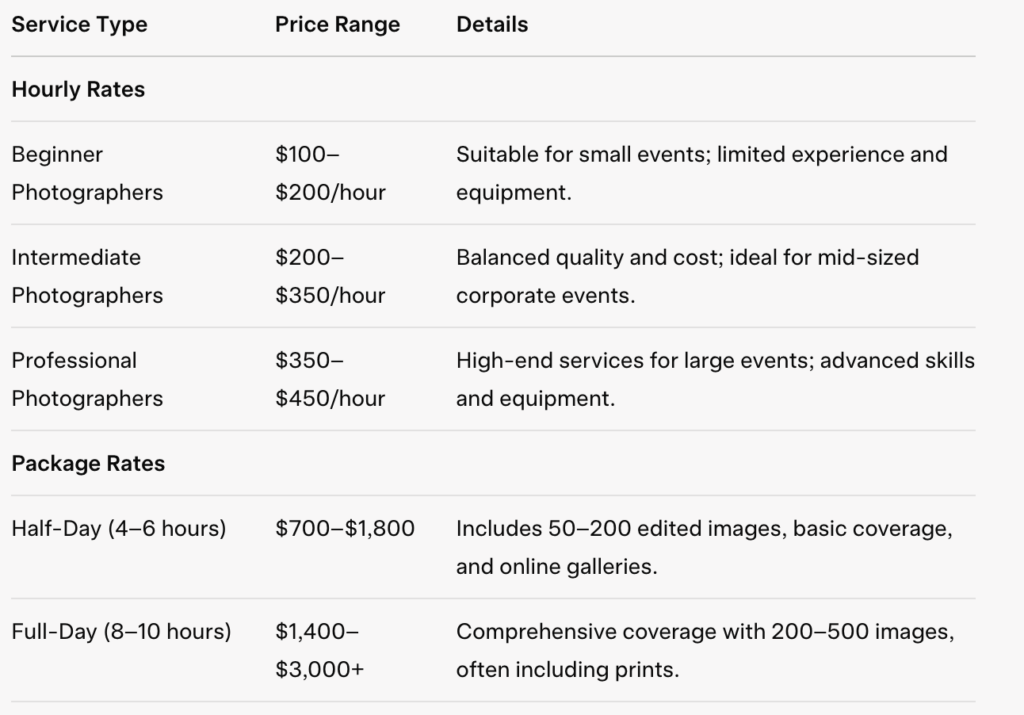Click the Price Range column header
Image resolution: width=1024 pixels, height=715 pixels.
point(337,25)
